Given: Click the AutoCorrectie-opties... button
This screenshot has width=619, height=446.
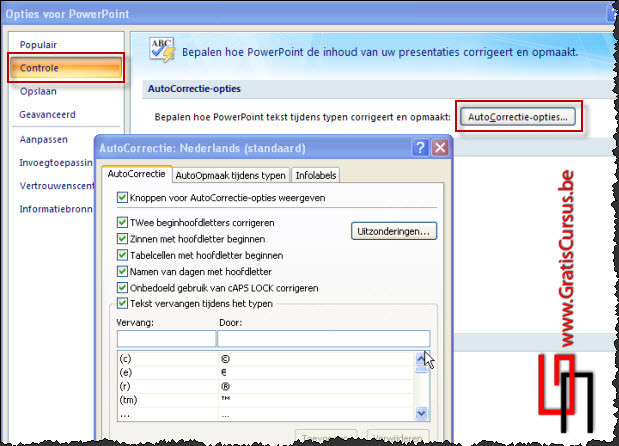Looking at the screenshot, I should pyautogui.click(x=518, y=117).
